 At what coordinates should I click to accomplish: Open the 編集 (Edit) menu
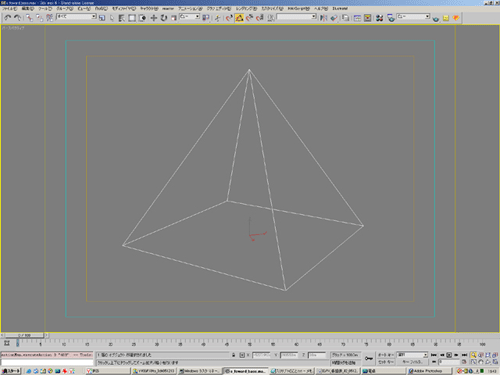click(x=28, y=8)
